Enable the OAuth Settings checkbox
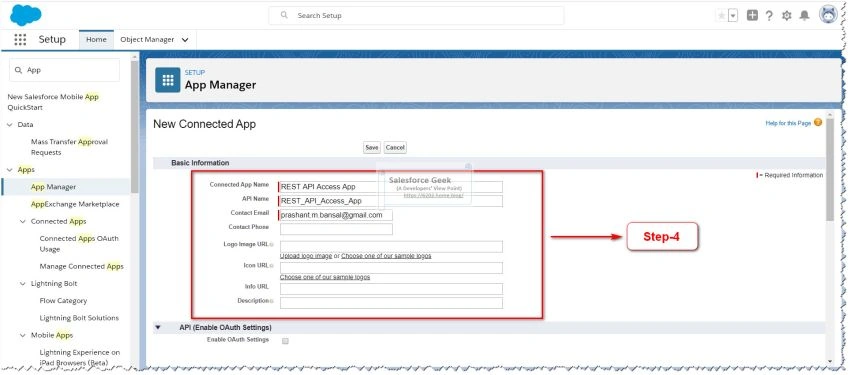This screenshot has height=375, width=850. tap(285, 341)
